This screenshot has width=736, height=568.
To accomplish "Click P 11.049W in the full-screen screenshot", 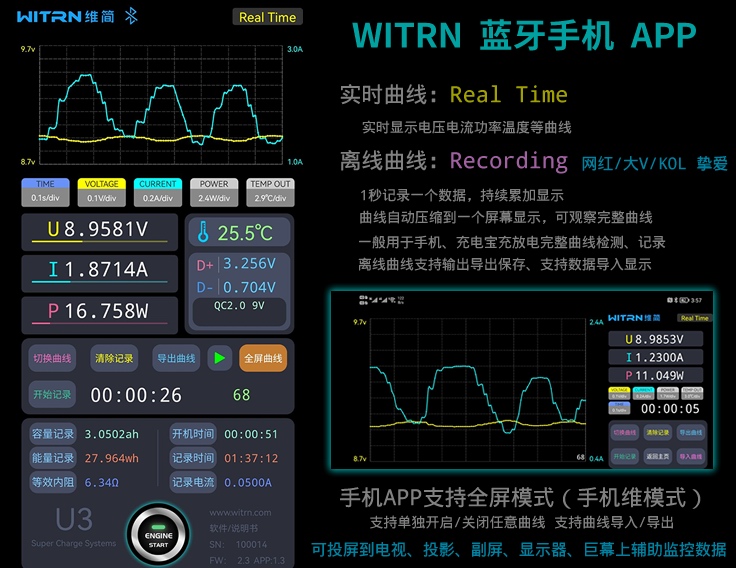I will [656, 375].
